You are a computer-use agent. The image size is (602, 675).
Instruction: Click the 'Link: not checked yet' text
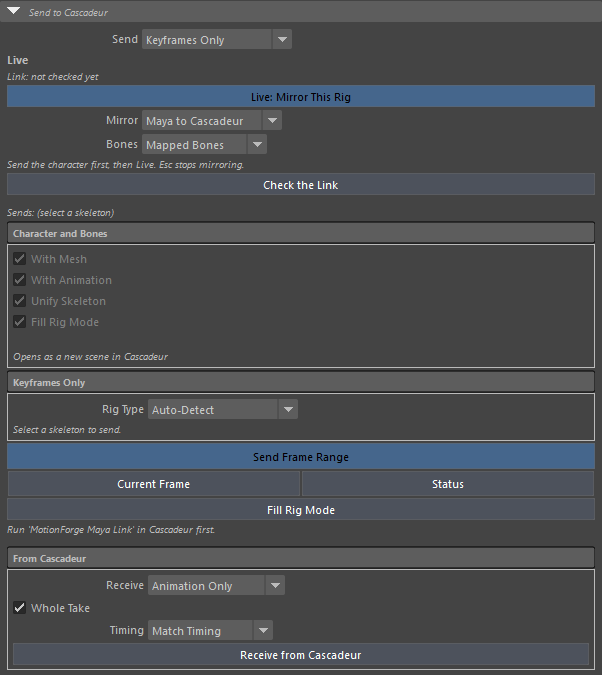(53, 77)
